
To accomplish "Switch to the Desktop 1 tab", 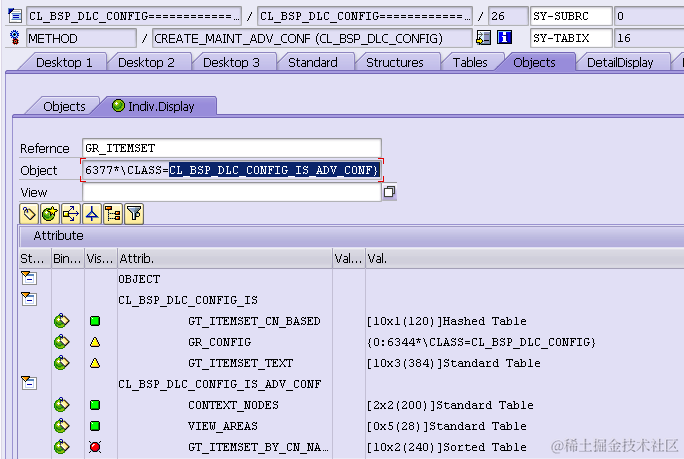I will coord(64,62).
